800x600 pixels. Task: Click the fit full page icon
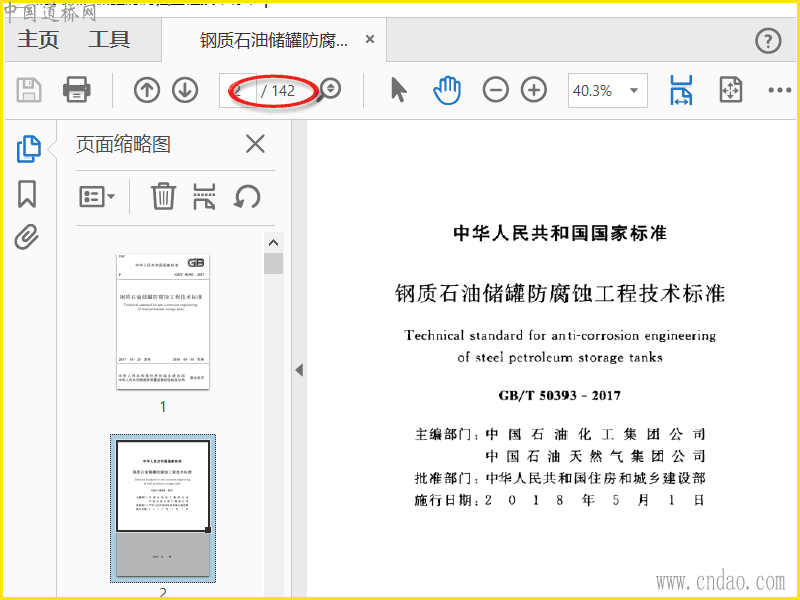click(731, 90)
